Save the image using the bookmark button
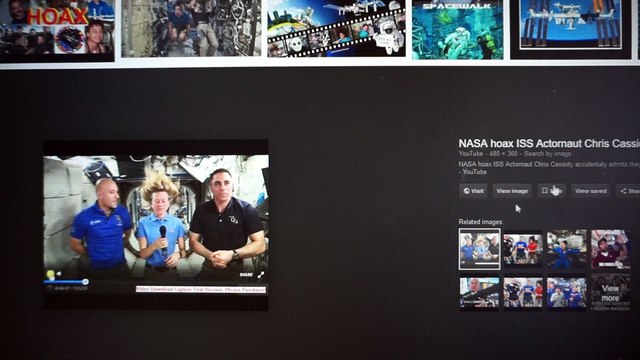The width and height of the screenshot is (640, 360). pos(551,191)
